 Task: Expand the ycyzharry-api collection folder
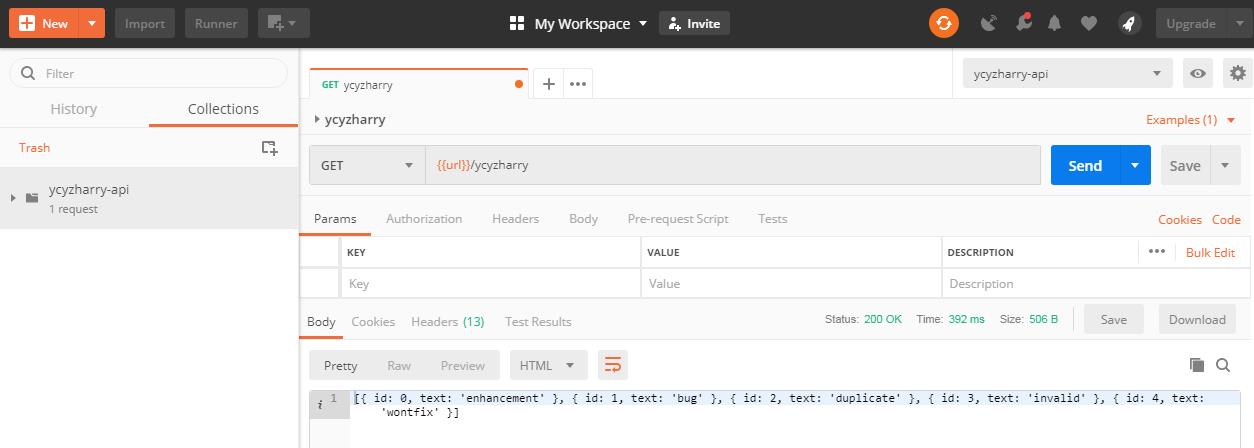(14, 198)
